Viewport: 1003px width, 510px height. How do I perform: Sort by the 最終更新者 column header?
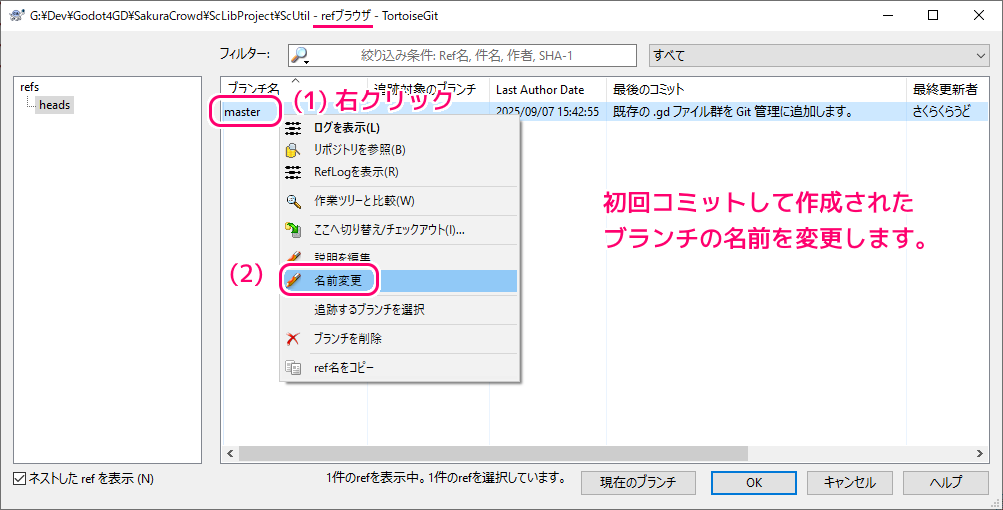pos(947,90)
